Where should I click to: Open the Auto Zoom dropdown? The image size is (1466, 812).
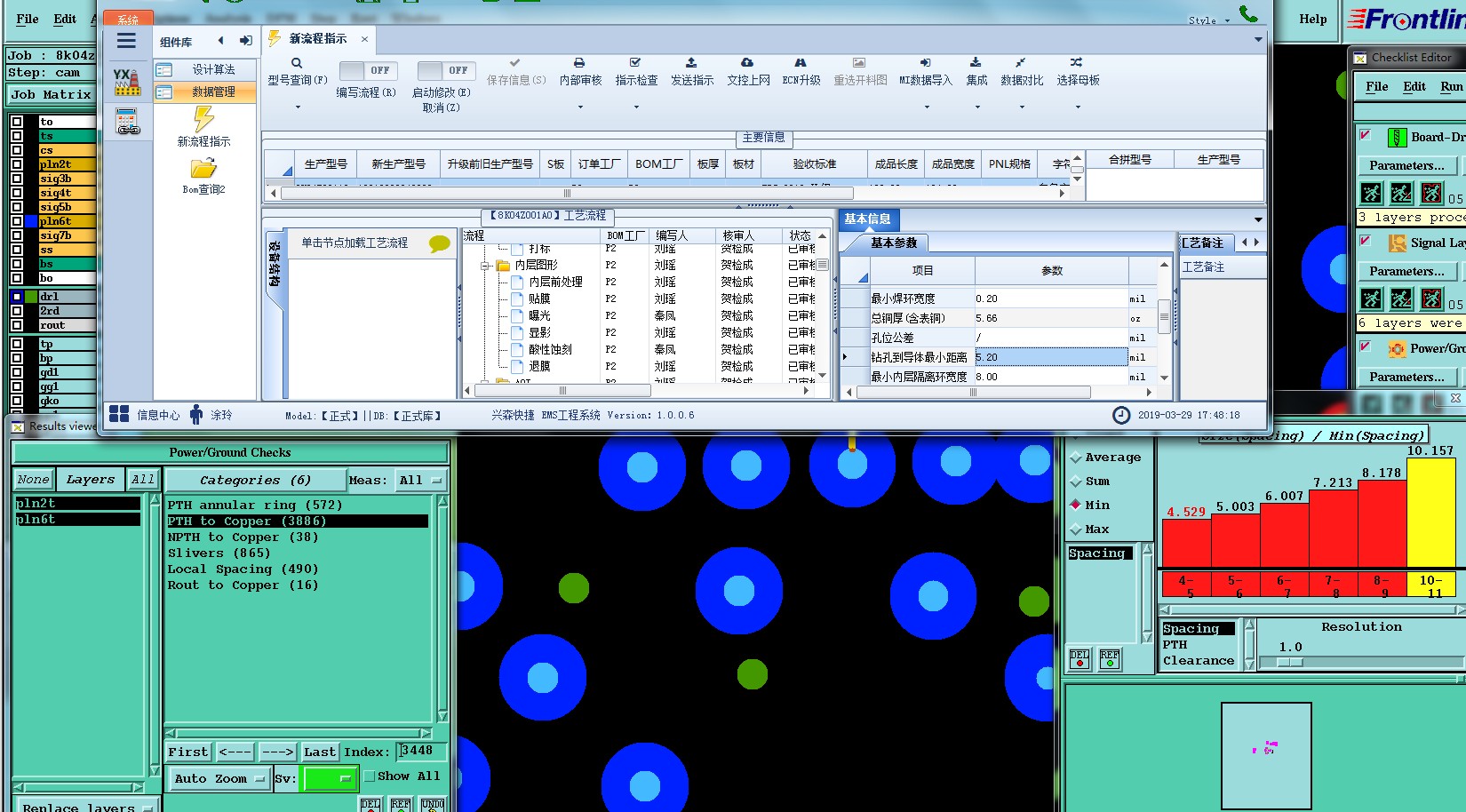tap(219, 779)
